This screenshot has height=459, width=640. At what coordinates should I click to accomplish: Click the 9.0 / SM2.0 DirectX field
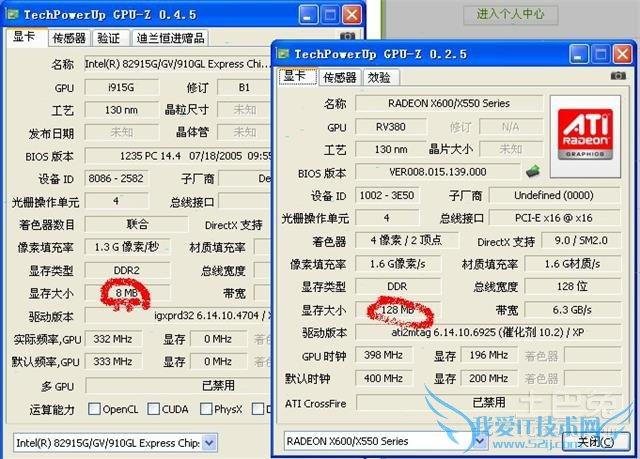point(581,240)
